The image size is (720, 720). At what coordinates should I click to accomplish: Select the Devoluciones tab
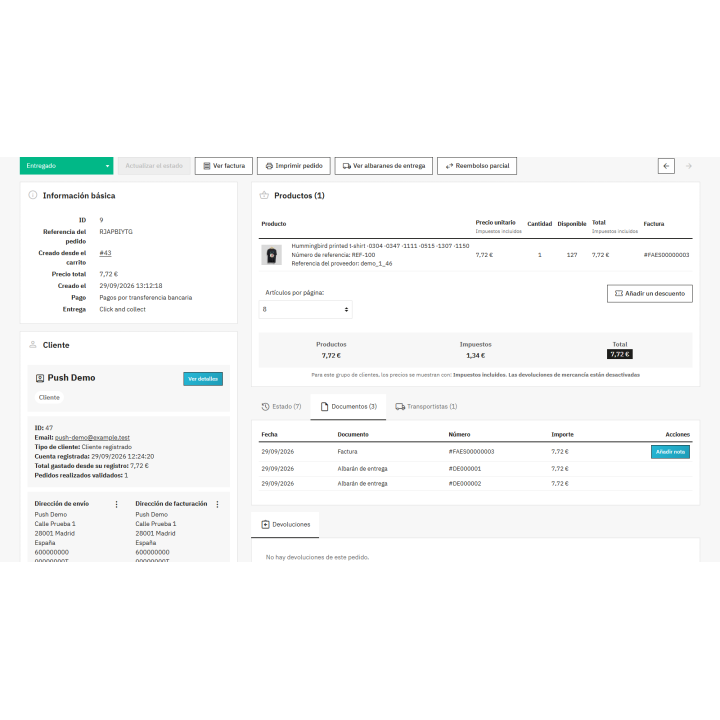[285, 524]
